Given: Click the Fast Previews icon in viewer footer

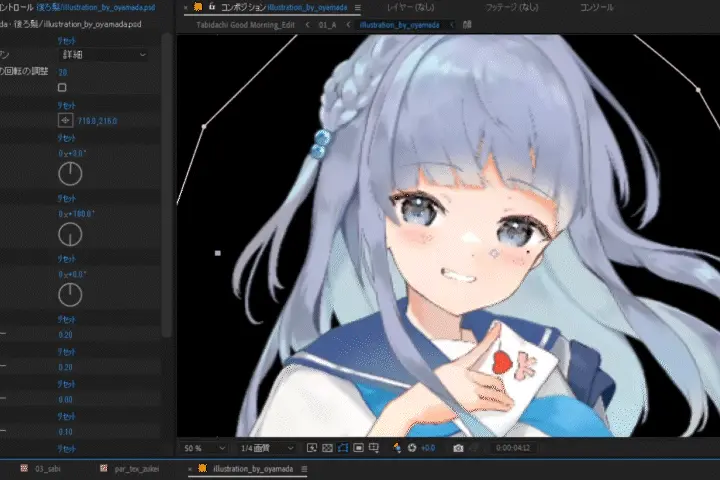Looking at the screenshot, I should point(312,448).
